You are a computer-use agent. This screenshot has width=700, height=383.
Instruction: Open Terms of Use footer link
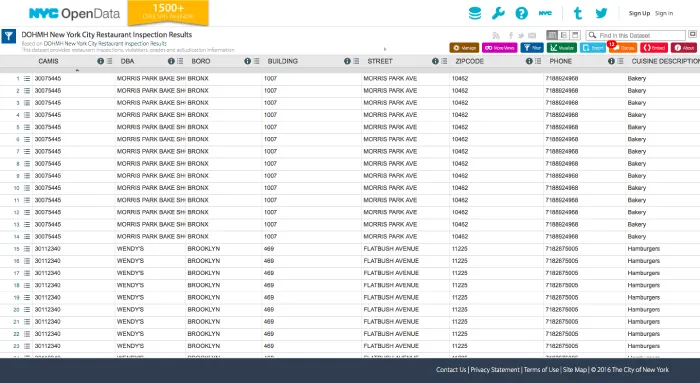[541, 370]
